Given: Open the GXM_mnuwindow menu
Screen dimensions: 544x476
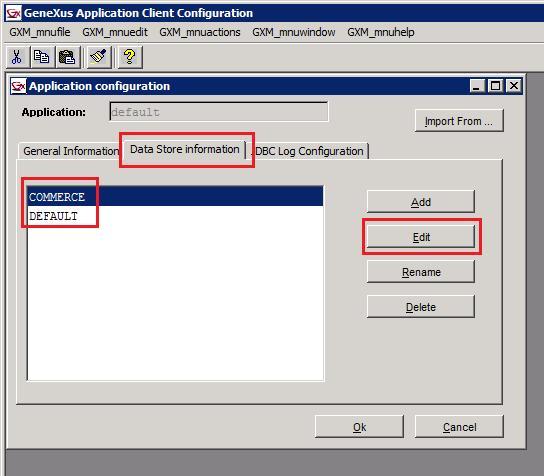Looking at the screenshot, I should (294, 32).
